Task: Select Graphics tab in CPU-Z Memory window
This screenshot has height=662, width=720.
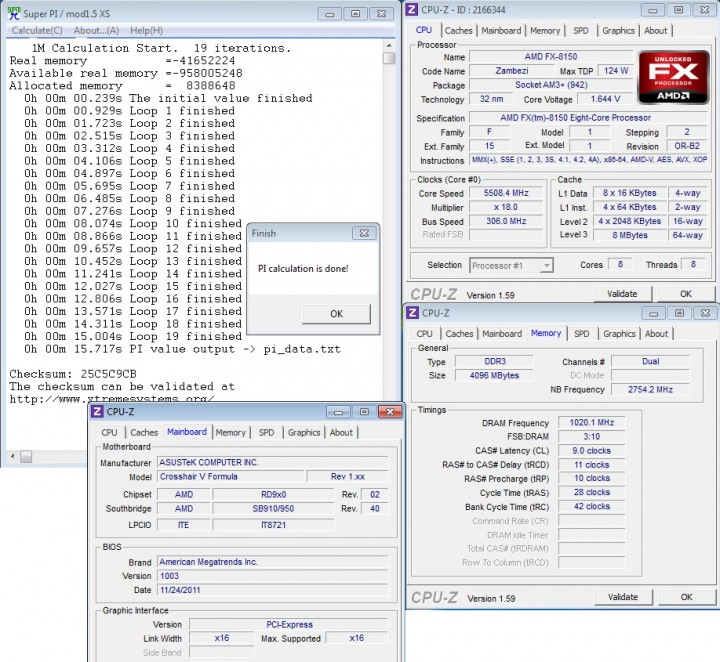Action: pos(619,334)
